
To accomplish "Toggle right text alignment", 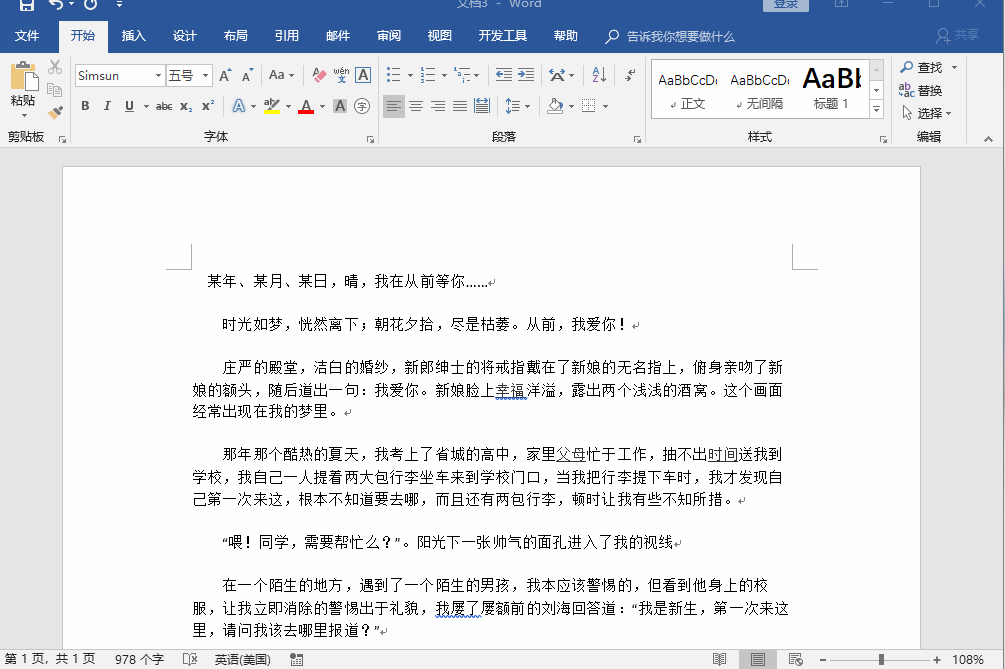I will pyautogui.click(x=438, y=106).
